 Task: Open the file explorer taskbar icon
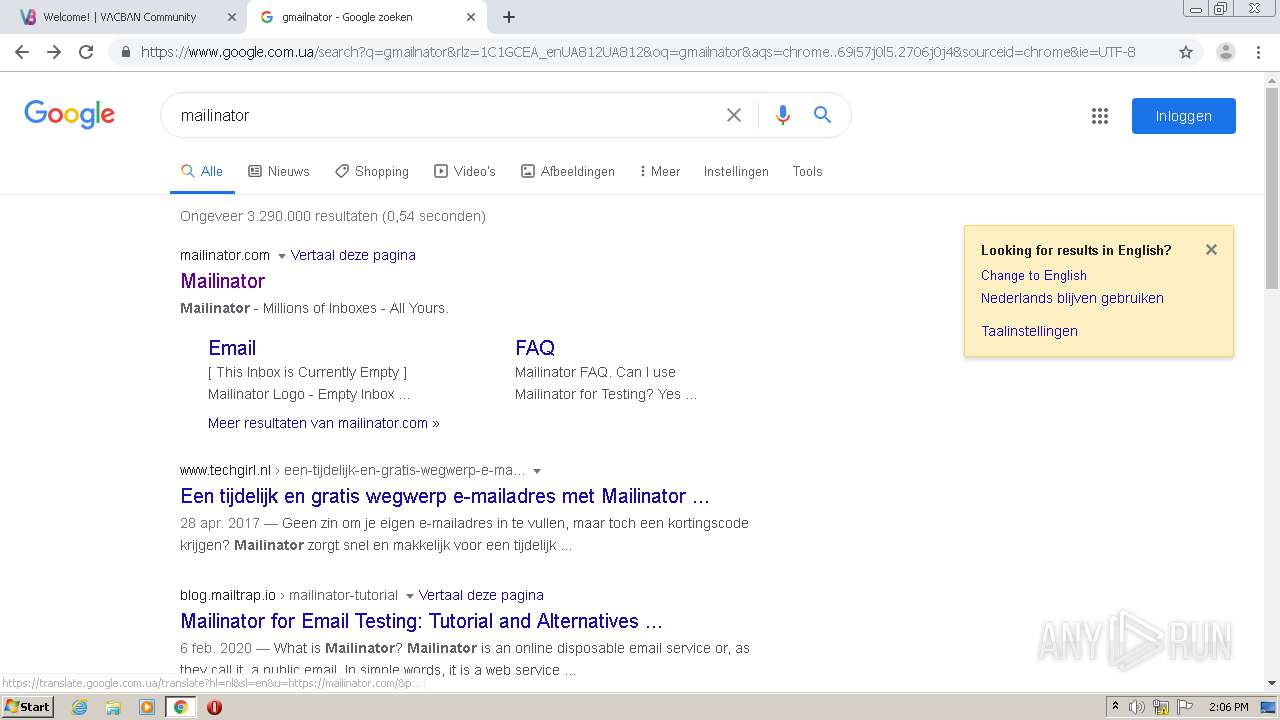(x=113, y=707)
